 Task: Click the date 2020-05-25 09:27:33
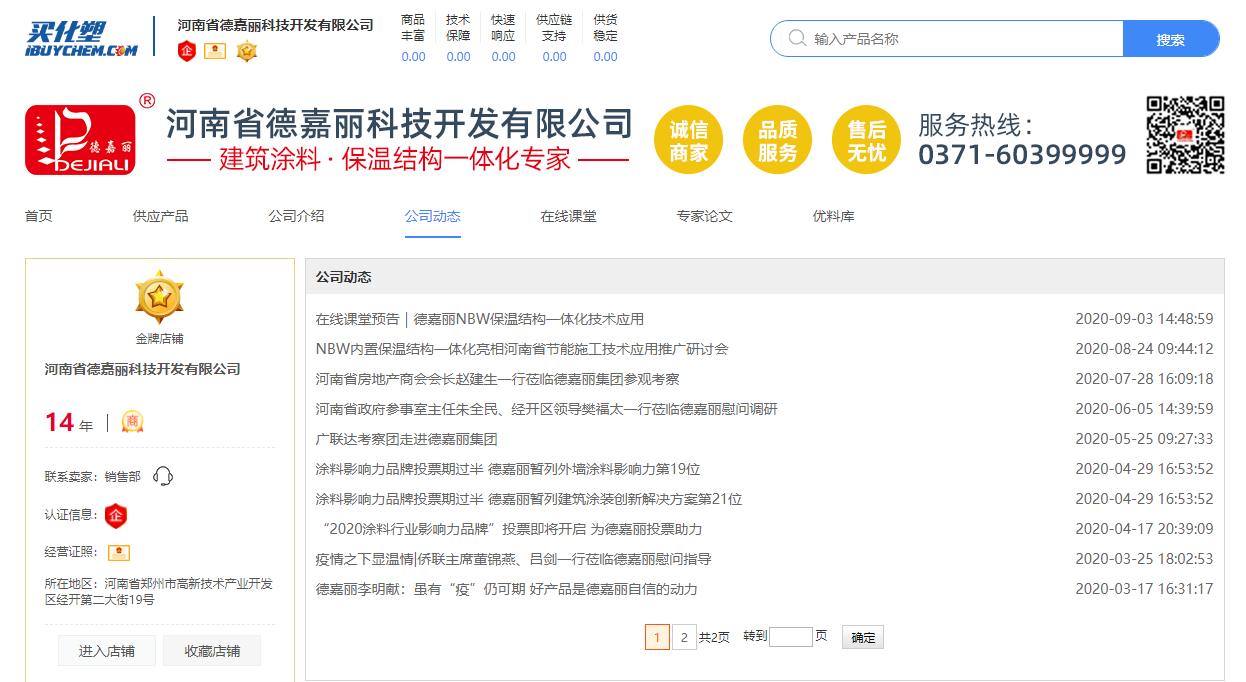click(1144, 439)
